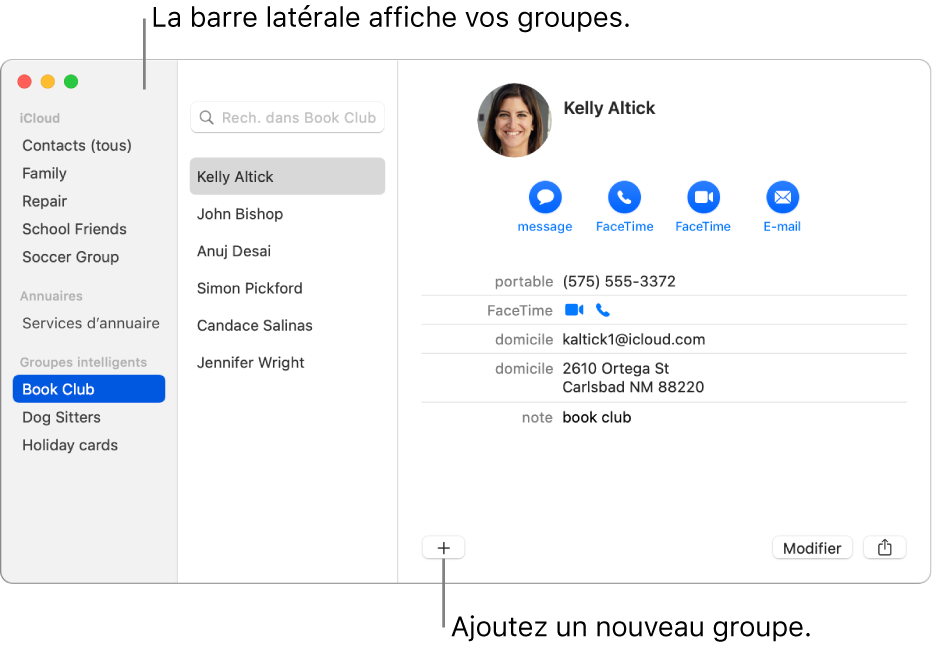The width and height of the screenshot is (934, 649).
Task: Select Services d'annuaire
Action: click(91, 323)
